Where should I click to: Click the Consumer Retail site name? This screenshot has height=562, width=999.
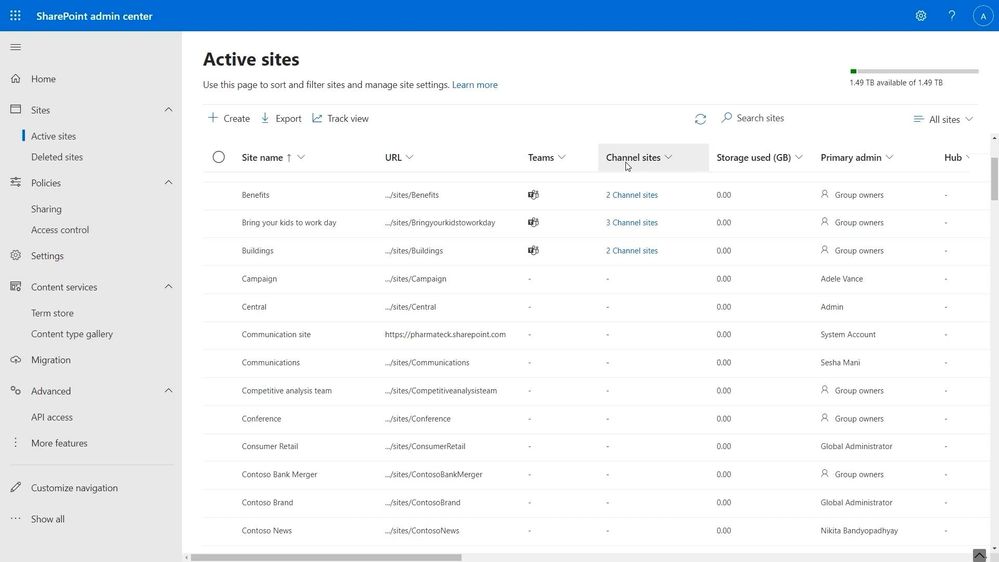pyautogui.click(x=270, y=446)
